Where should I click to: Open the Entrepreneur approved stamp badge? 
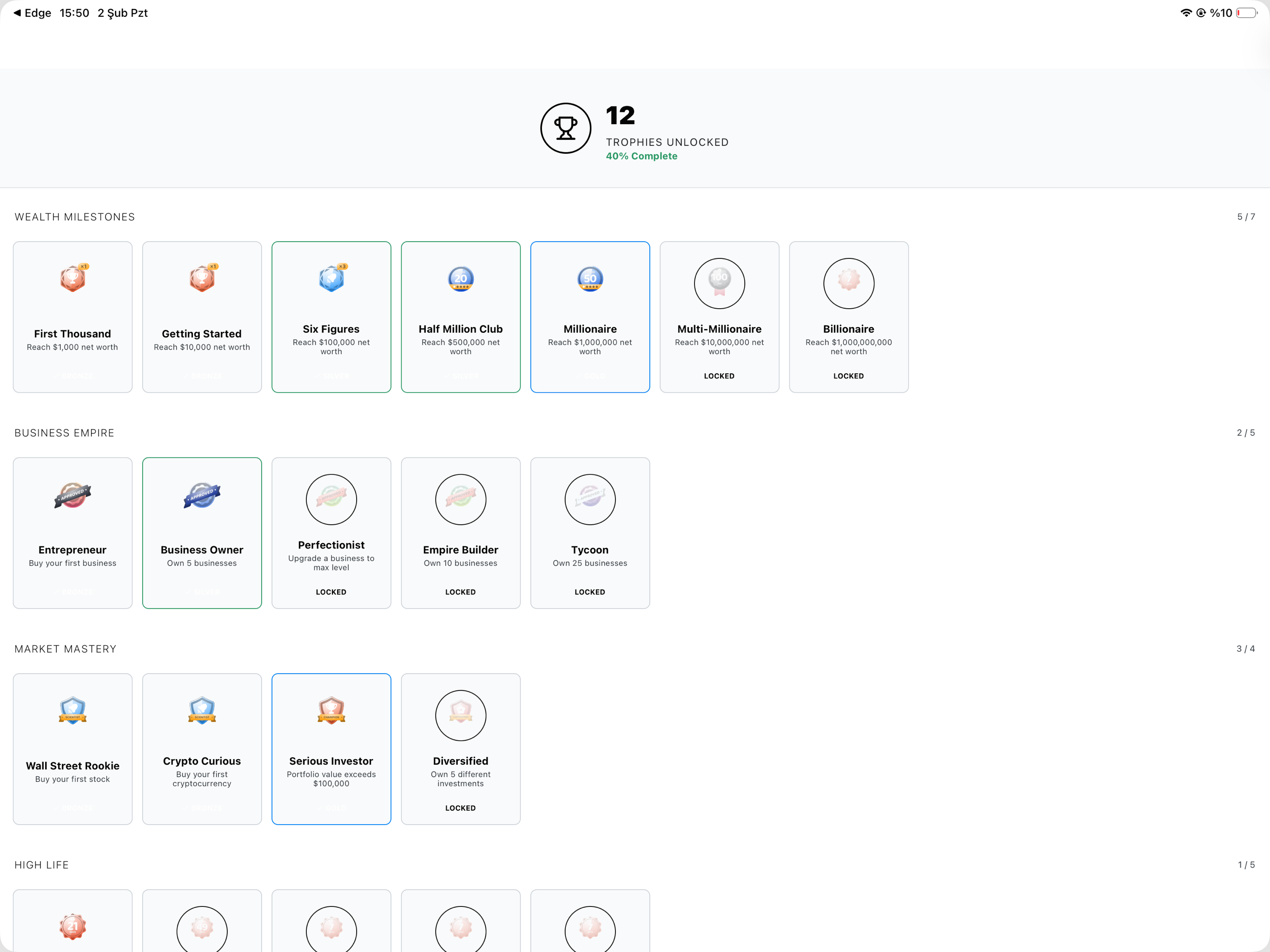tap(73, 495)
